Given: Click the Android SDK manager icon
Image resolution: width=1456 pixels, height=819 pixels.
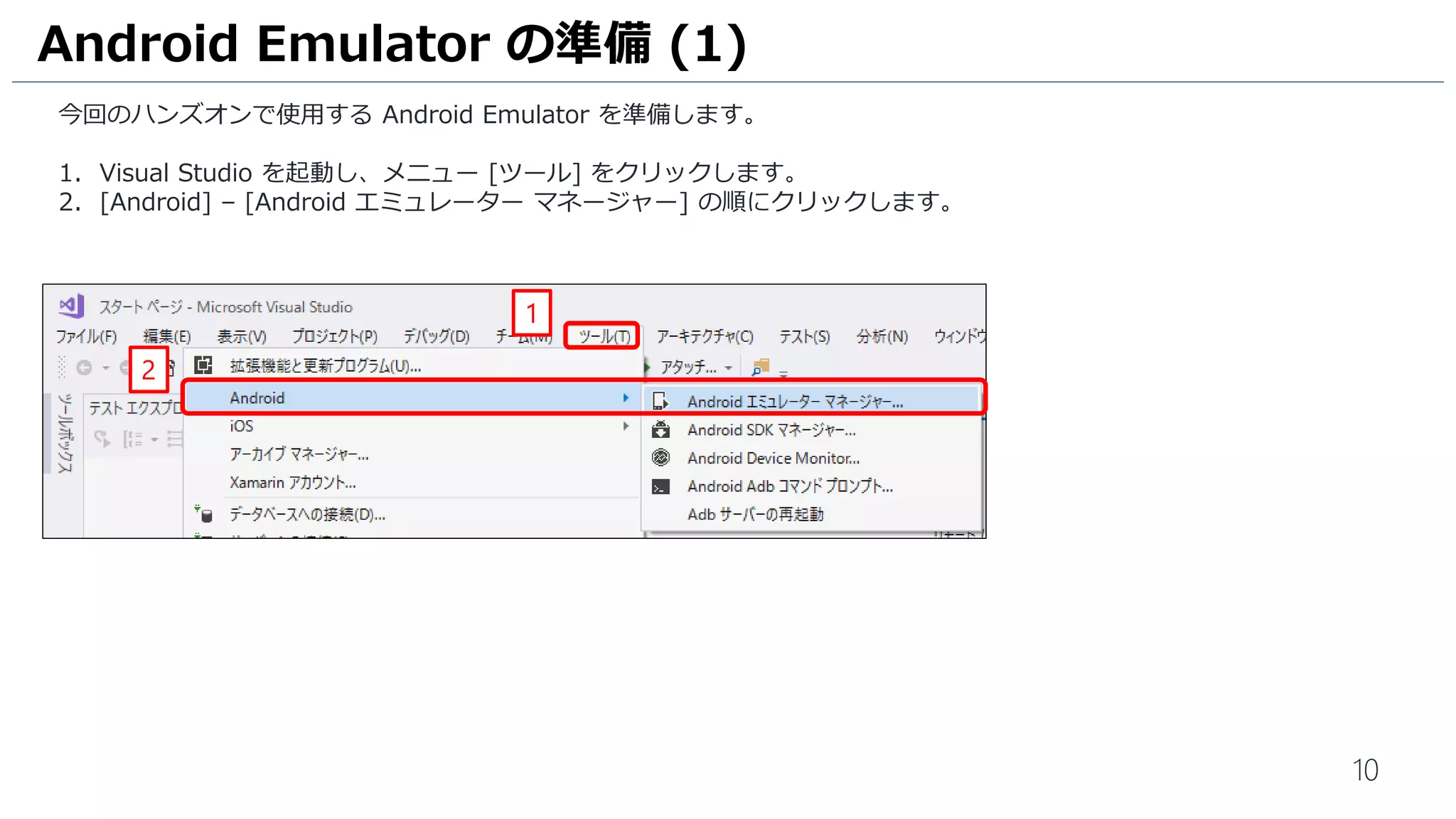Looking at the screenshot, I should 660,429.
